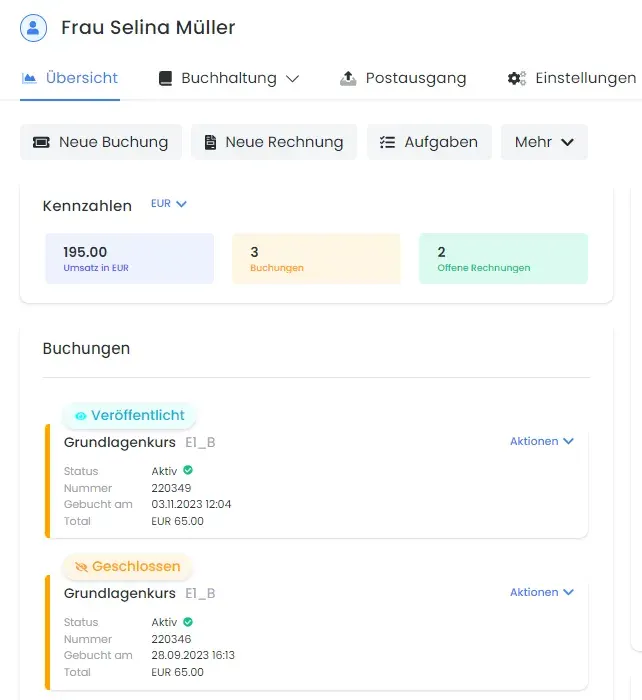Click the Veröffentlicht status badge
Screen dimensions: 642x700
pos(129,416)
